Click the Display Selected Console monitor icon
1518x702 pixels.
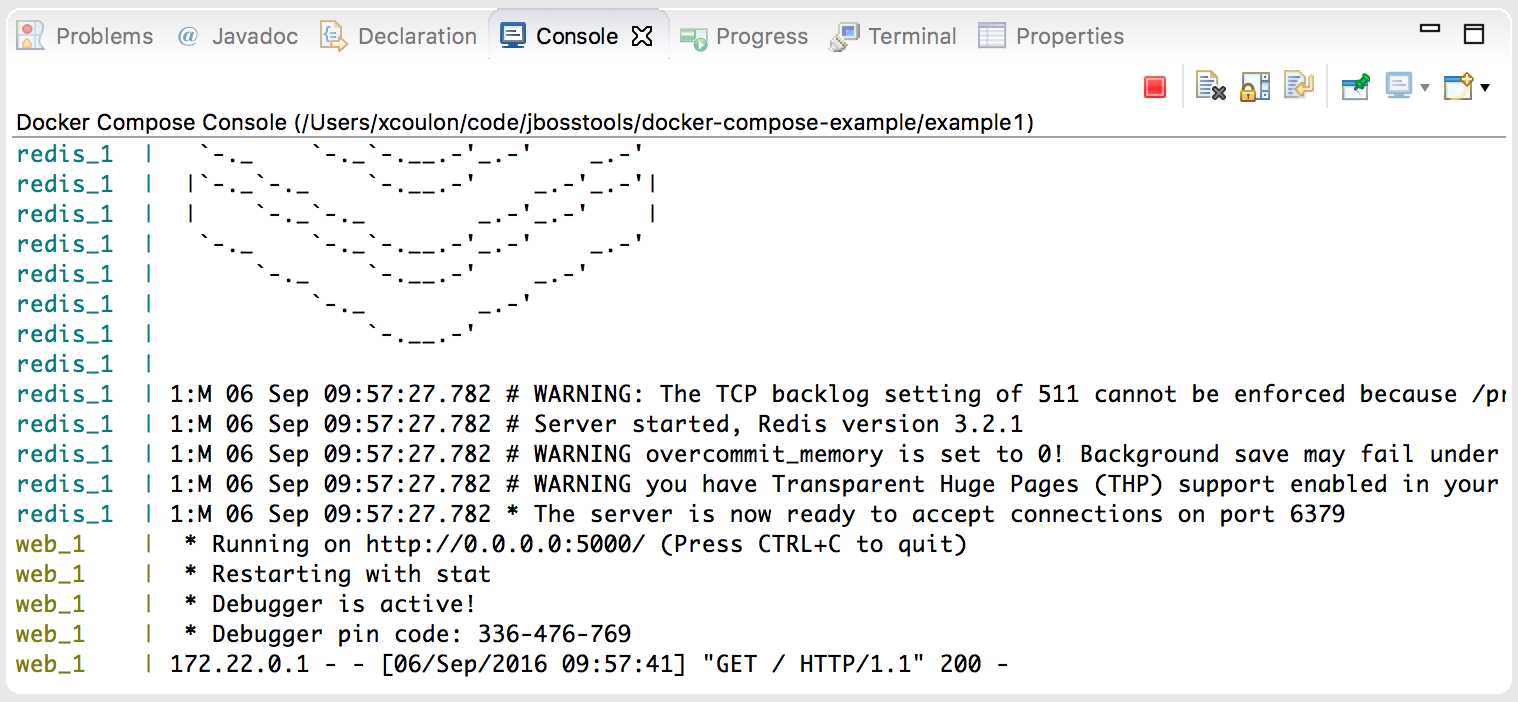pos(1398,87)
